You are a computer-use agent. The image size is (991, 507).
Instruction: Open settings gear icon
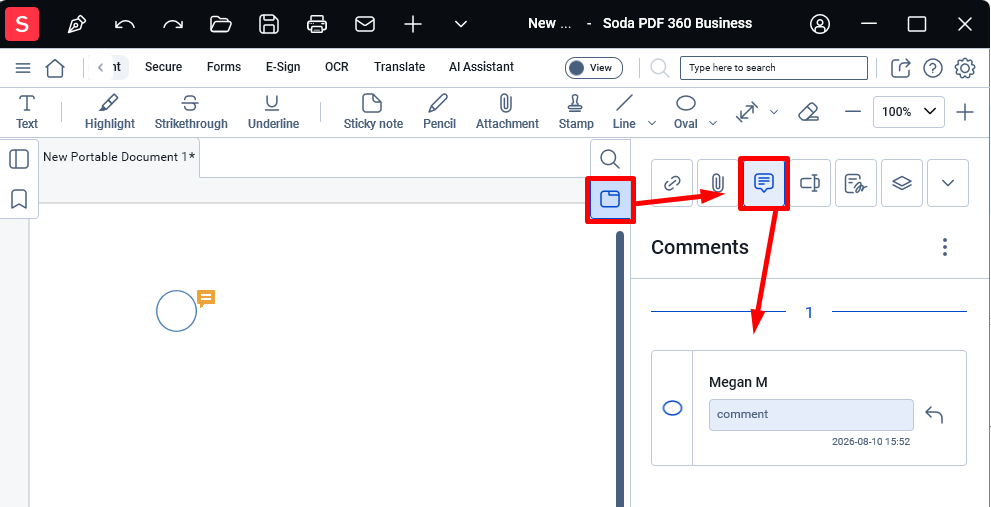click(965, 68)
